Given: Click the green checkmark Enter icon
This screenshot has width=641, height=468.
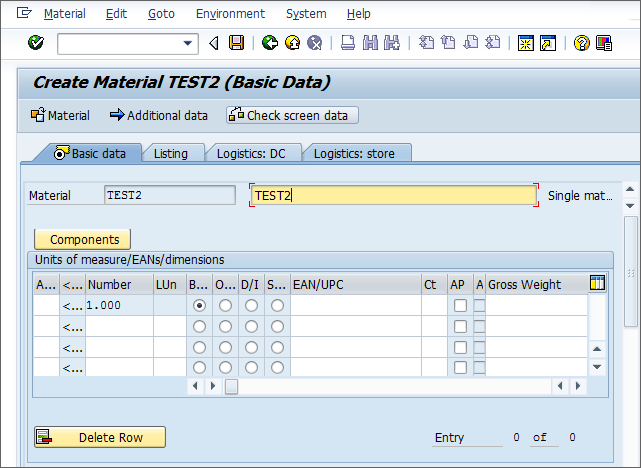Looking at the screenshot, I should tap(36, 43).
